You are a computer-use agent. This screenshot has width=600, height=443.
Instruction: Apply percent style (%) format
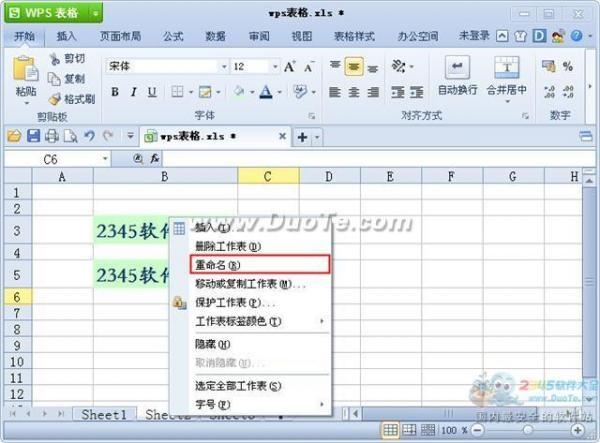(568, 67)
